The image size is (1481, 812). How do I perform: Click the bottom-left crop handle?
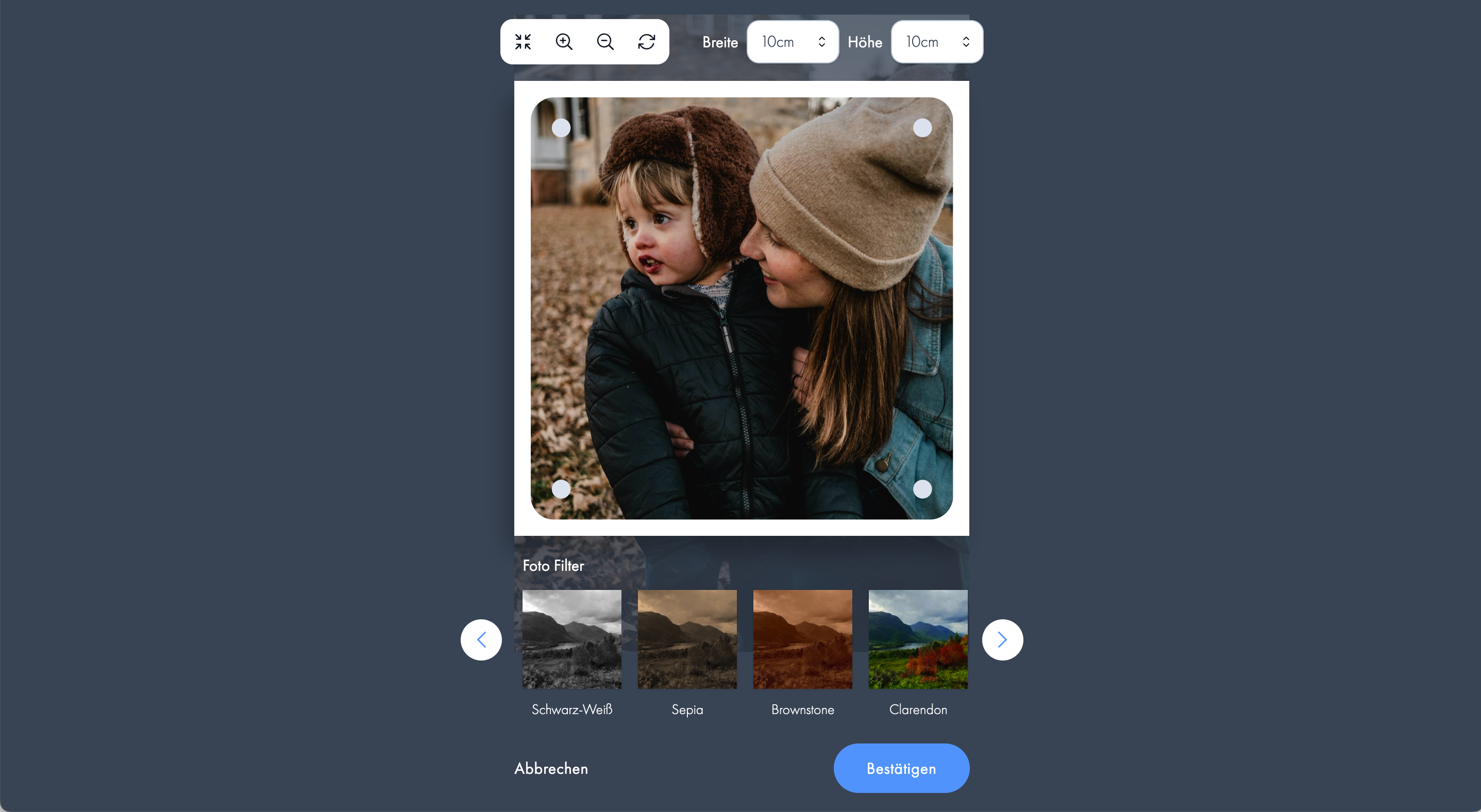pos(561,489)
